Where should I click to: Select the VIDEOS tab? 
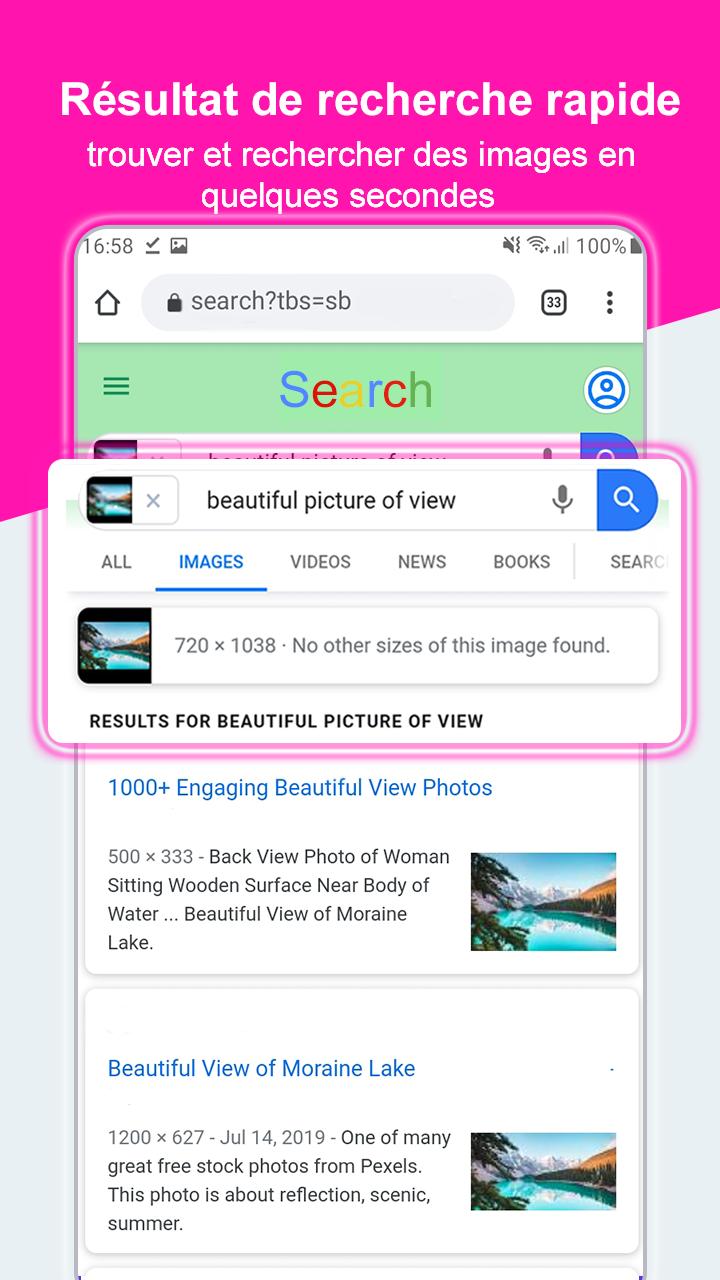coord(320,562)
